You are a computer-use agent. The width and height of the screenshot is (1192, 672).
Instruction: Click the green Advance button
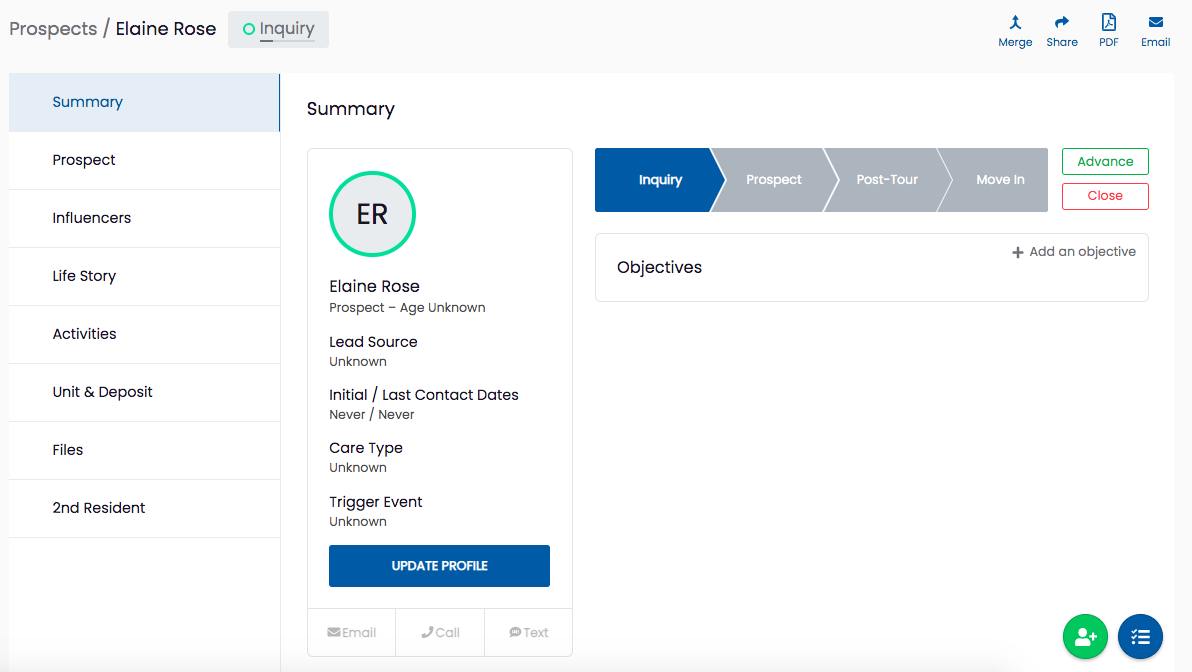coord(1105,161)
